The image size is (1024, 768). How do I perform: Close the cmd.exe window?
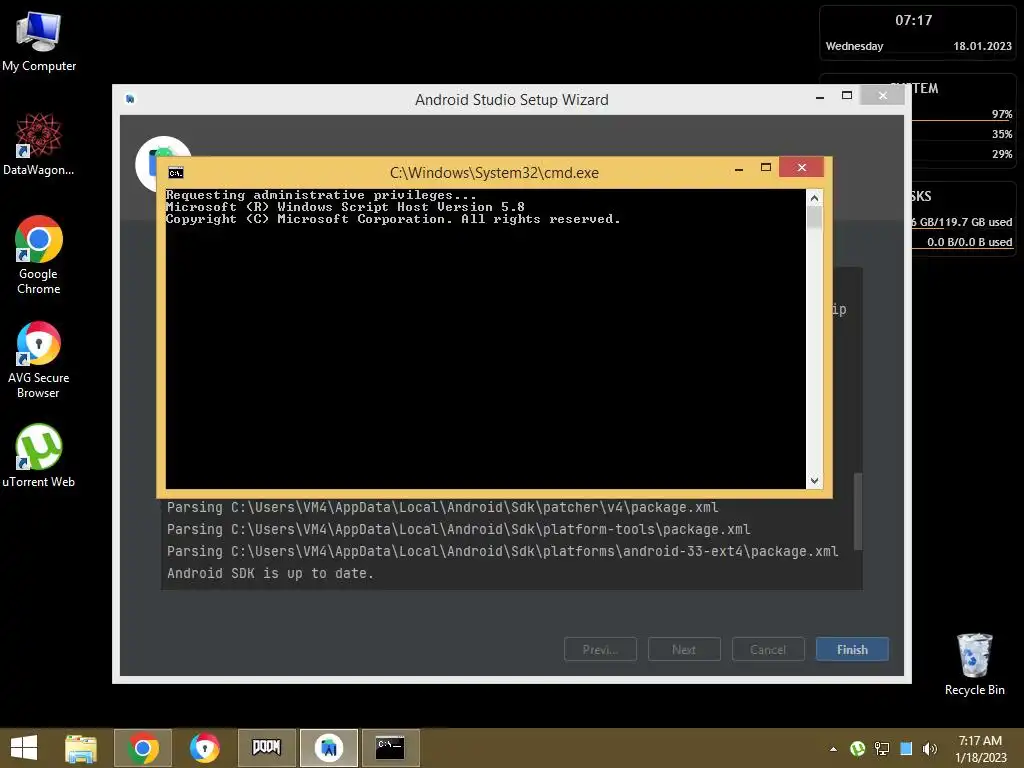point(801,168)
